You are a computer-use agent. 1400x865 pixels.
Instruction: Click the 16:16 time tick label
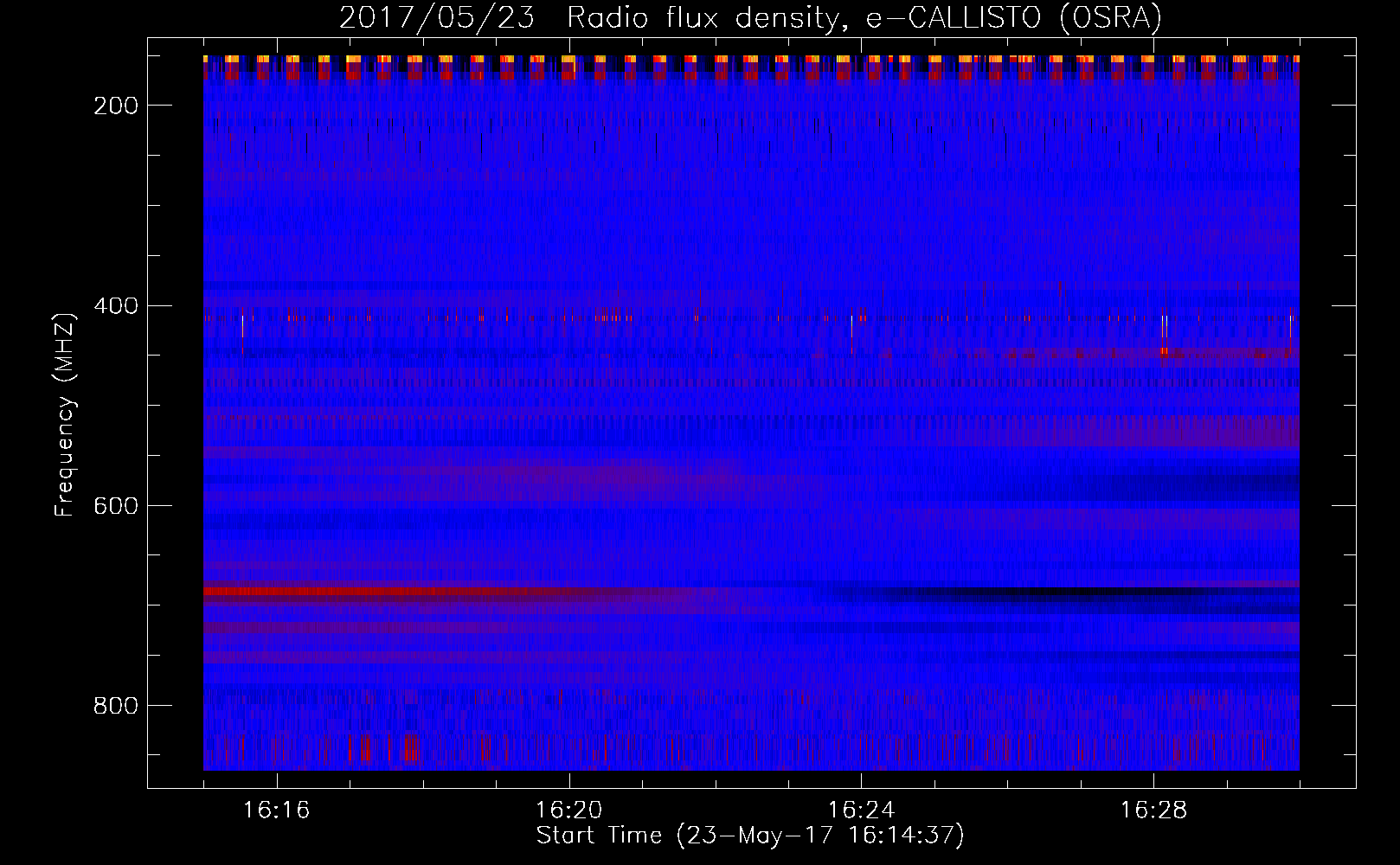[277, 811]
